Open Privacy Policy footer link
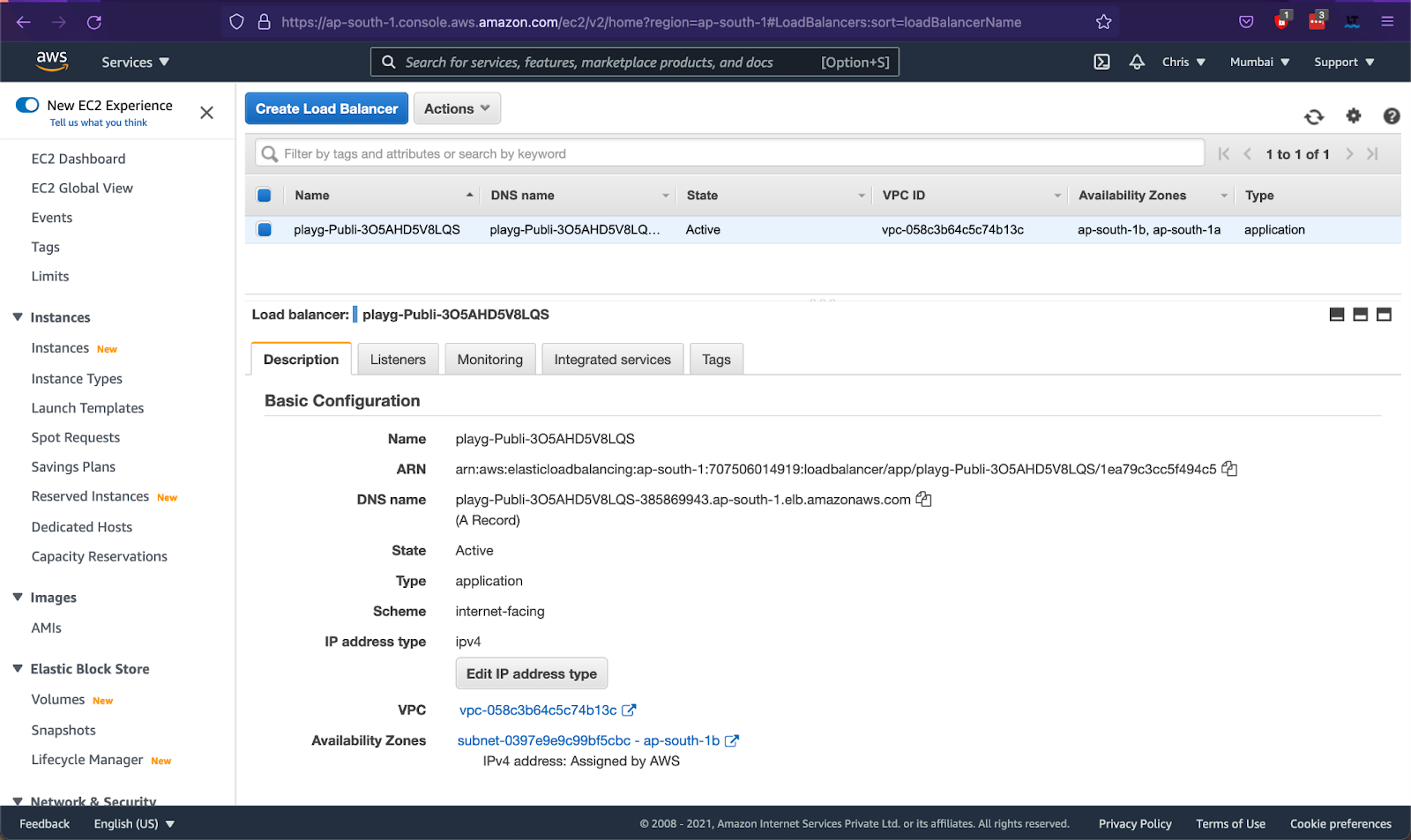 tap(1135, 824)
